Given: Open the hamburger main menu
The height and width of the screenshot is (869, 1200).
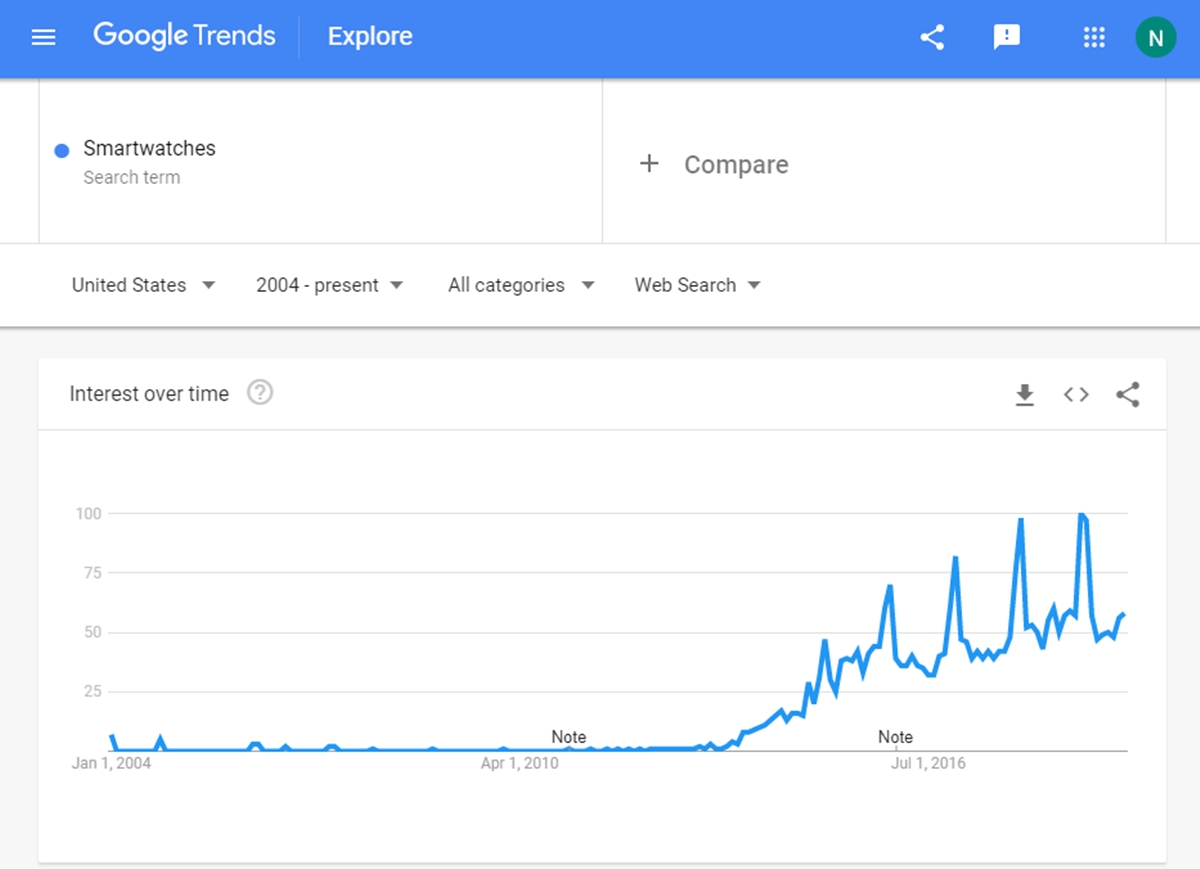Looking at the screenshot, I should coord(44,38).
